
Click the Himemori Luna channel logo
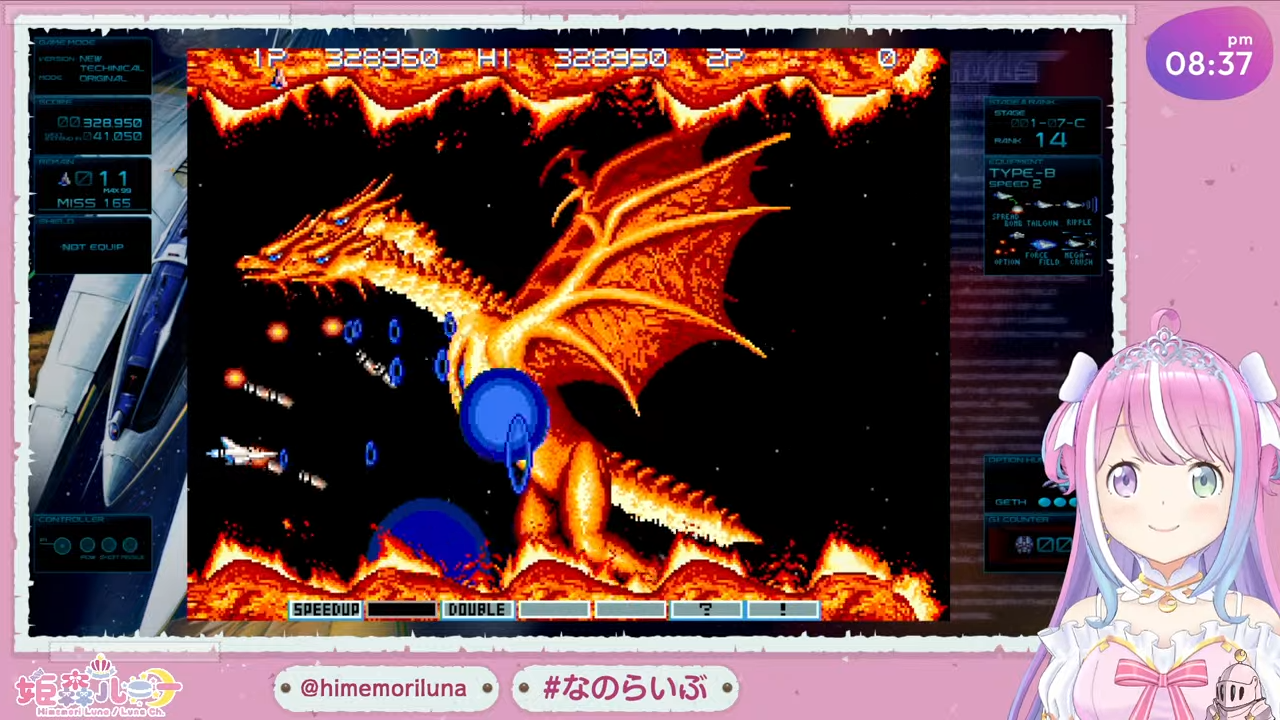[x=97, y=686]
